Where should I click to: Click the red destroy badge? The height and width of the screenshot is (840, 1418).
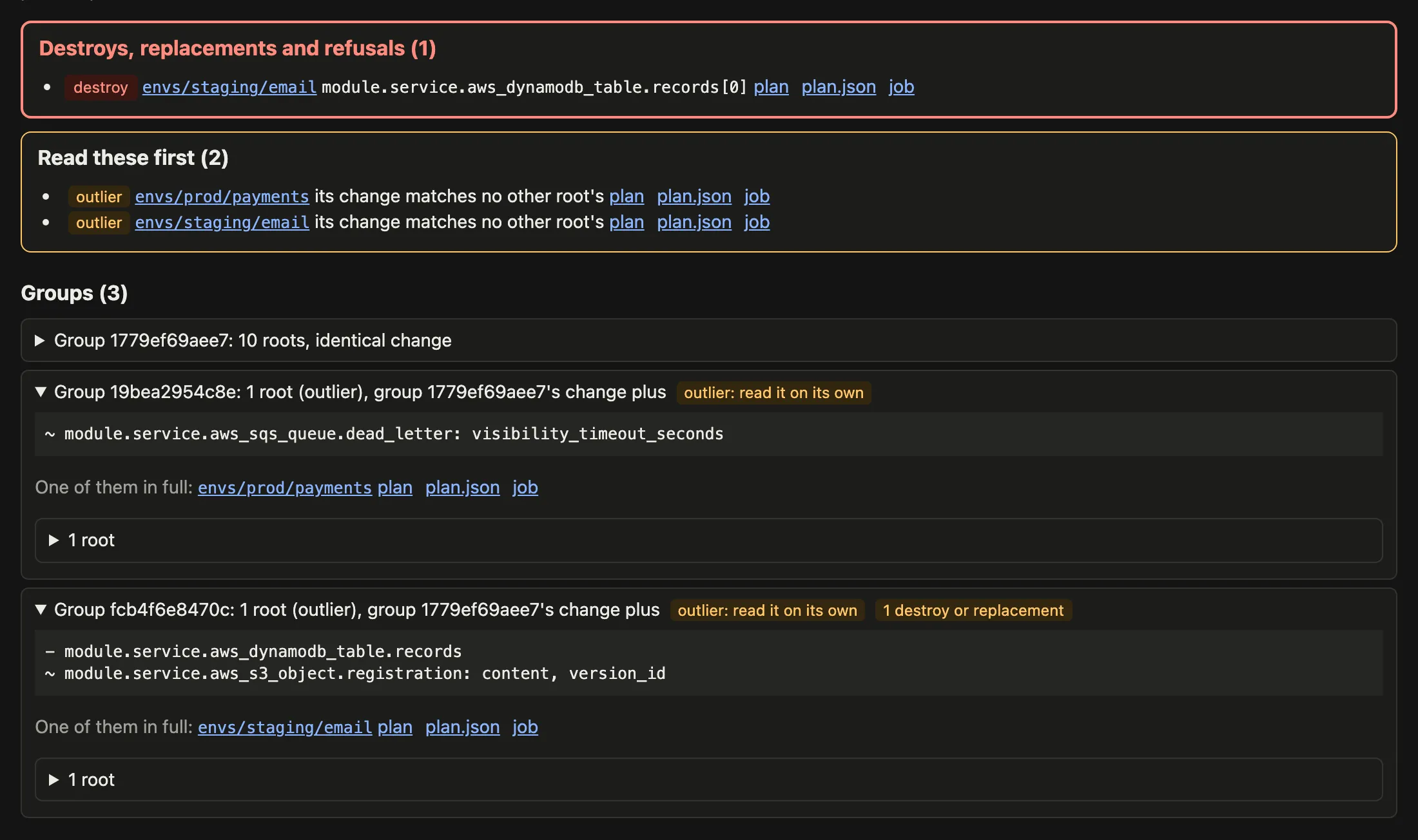tap(101, 88)
